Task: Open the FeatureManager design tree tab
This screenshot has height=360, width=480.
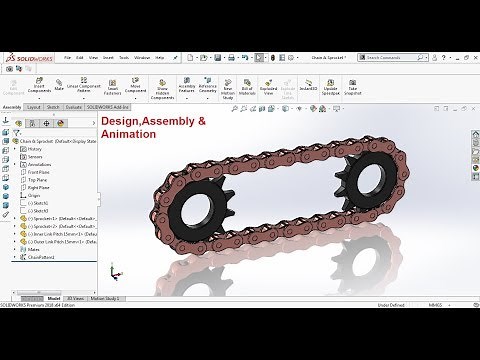Action: pyautogui.click(x=18, y=123)
